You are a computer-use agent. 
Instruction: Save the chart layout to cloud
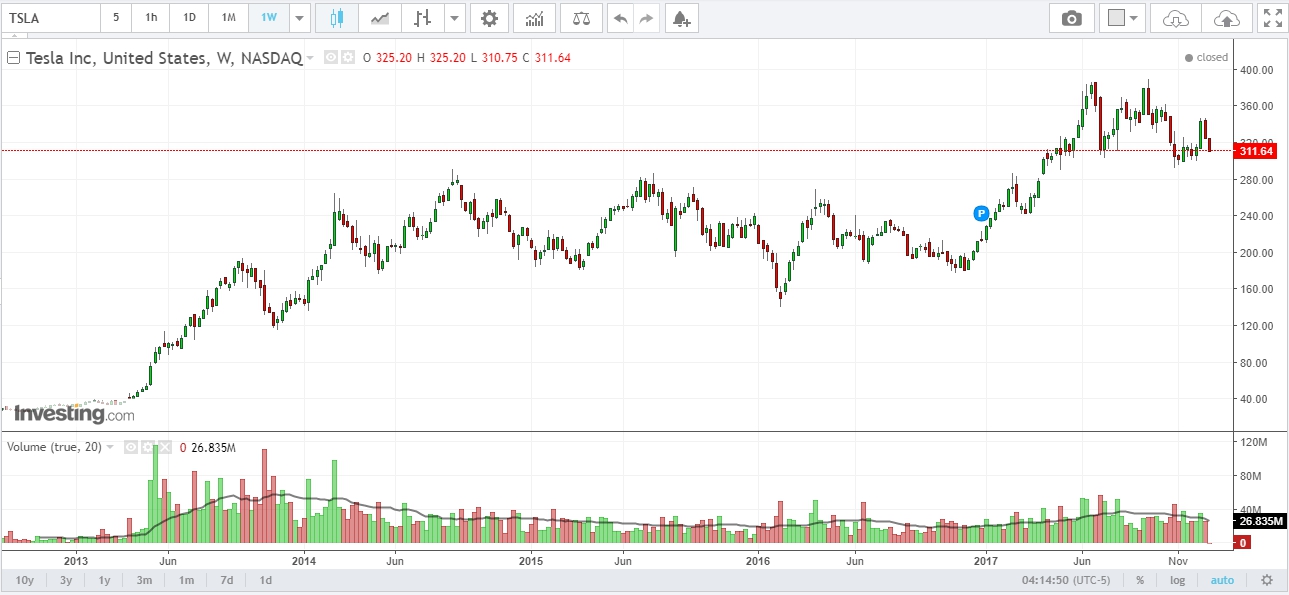(1226, 18)
